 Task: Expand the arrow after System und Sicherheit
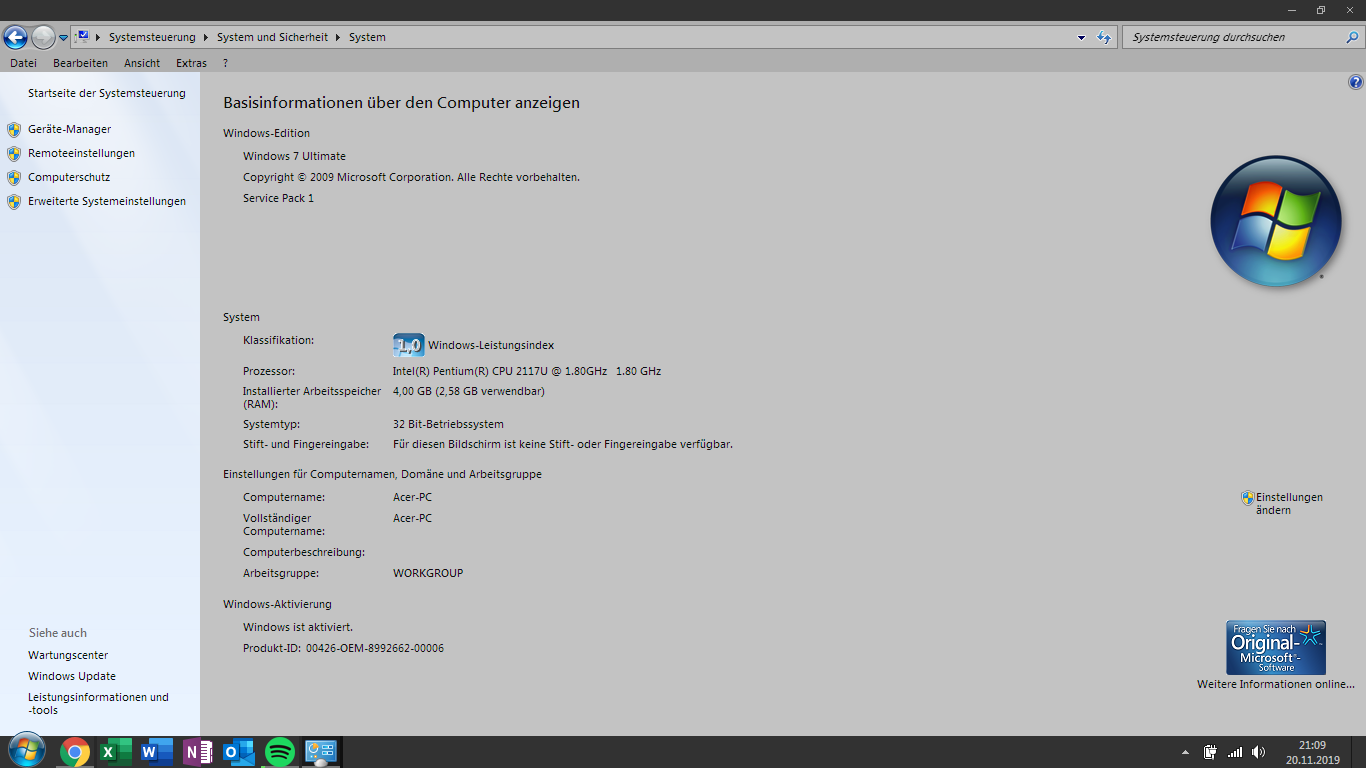(x=338, y=37)
